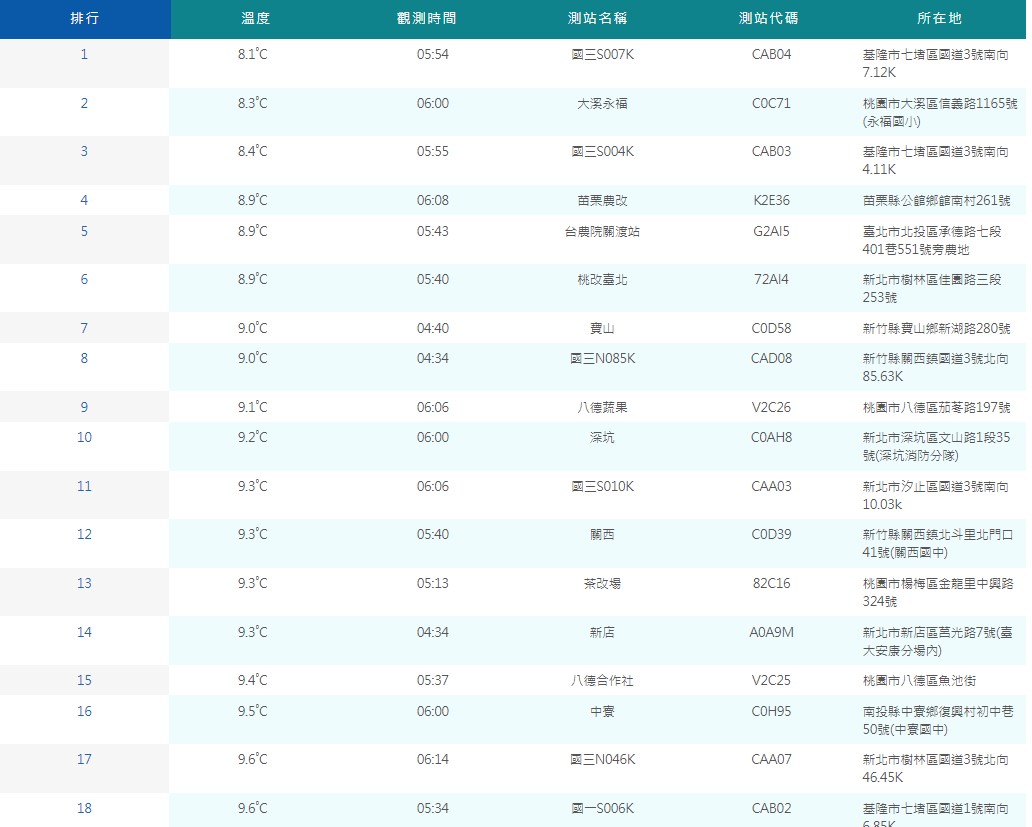
Task: Click the 所在地 column header
Action: (939, 19)
